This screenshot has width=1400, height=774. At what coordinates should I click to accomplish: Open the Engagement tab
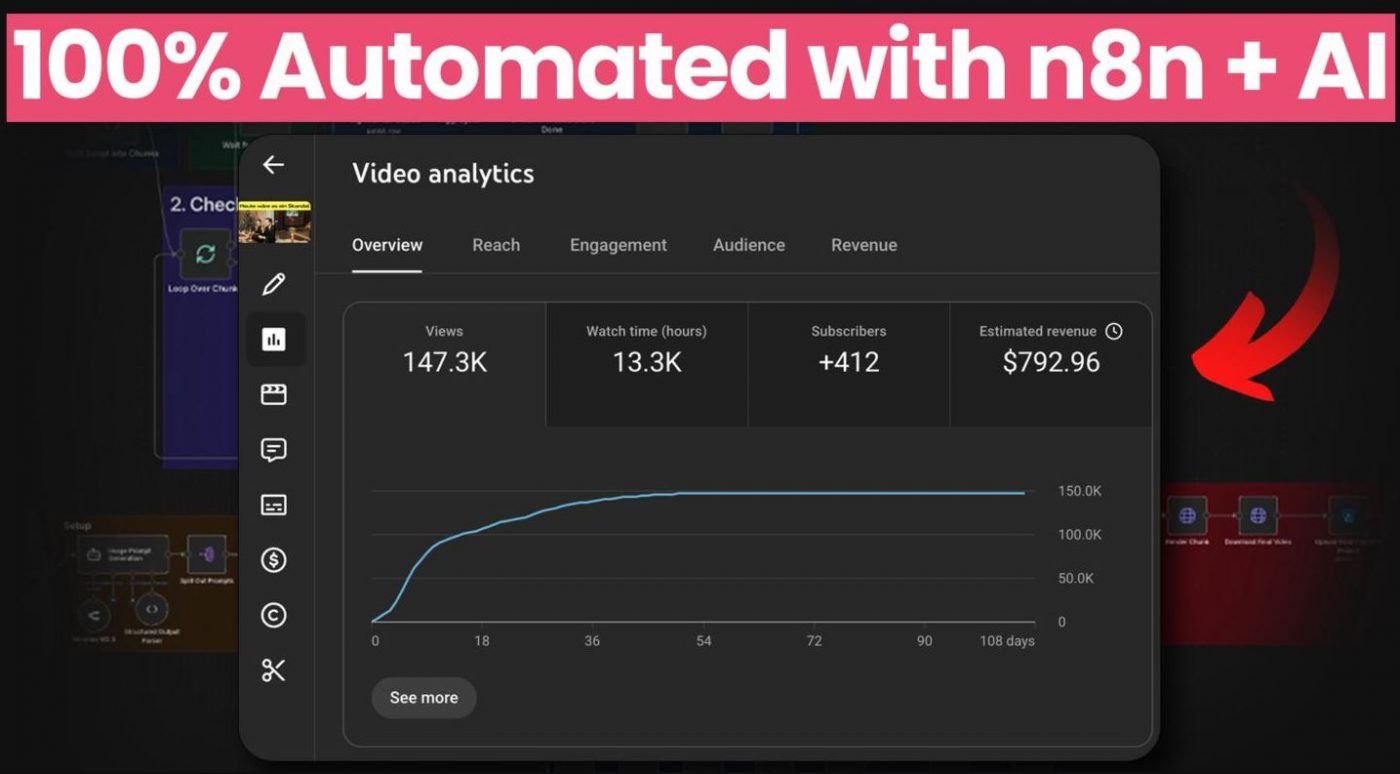(x=618, y=245)
